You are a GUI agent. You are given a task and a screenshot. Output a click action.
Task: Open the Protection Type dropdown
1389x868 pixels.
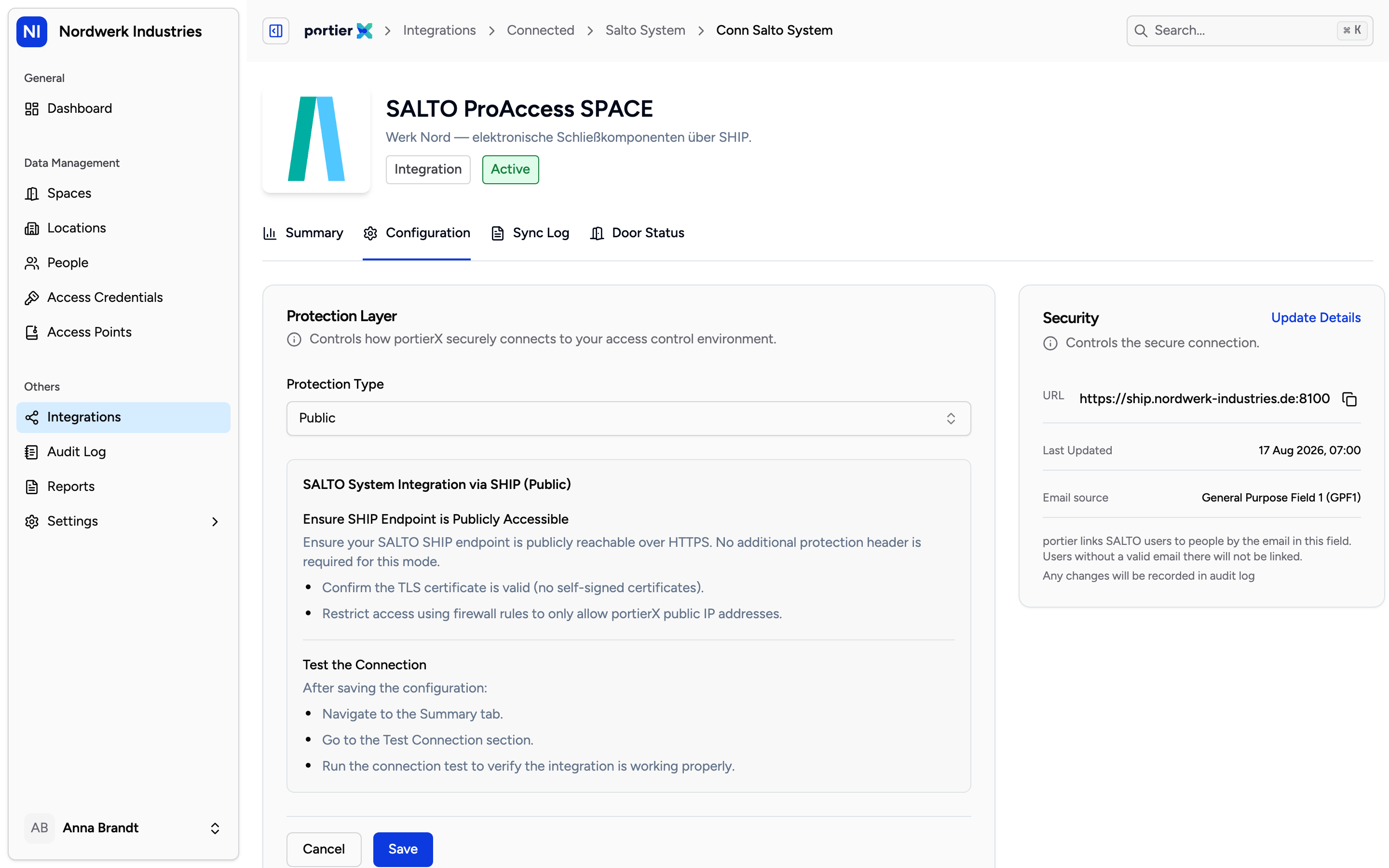point(628,418)
